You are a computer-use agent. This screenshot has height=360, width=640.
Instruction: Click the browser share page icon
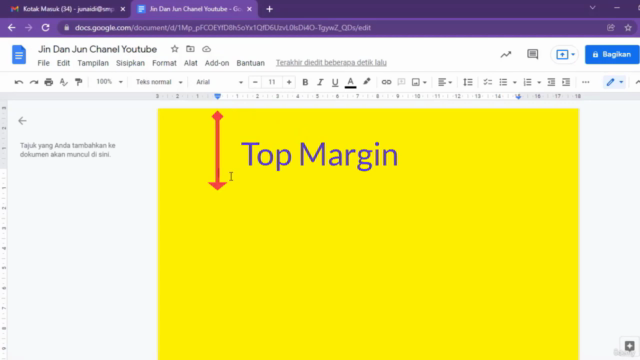[611, 28]
